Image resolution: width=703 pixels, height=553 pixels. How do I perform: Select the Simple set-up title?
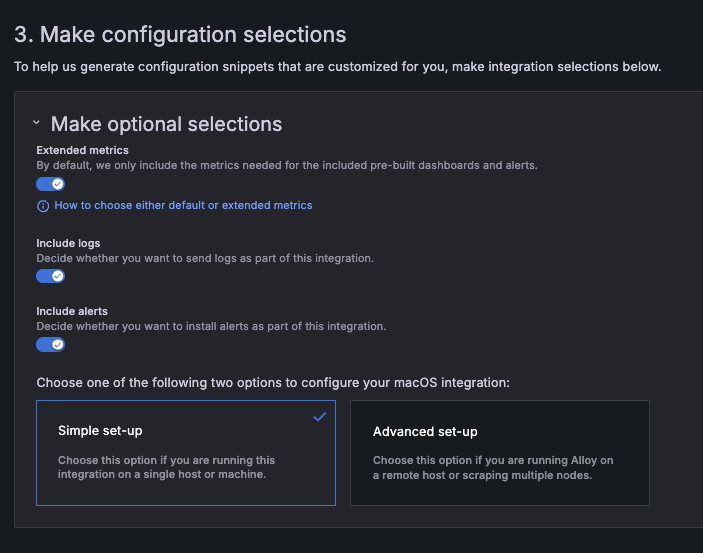pyautogui.click(x=100, y=431)
